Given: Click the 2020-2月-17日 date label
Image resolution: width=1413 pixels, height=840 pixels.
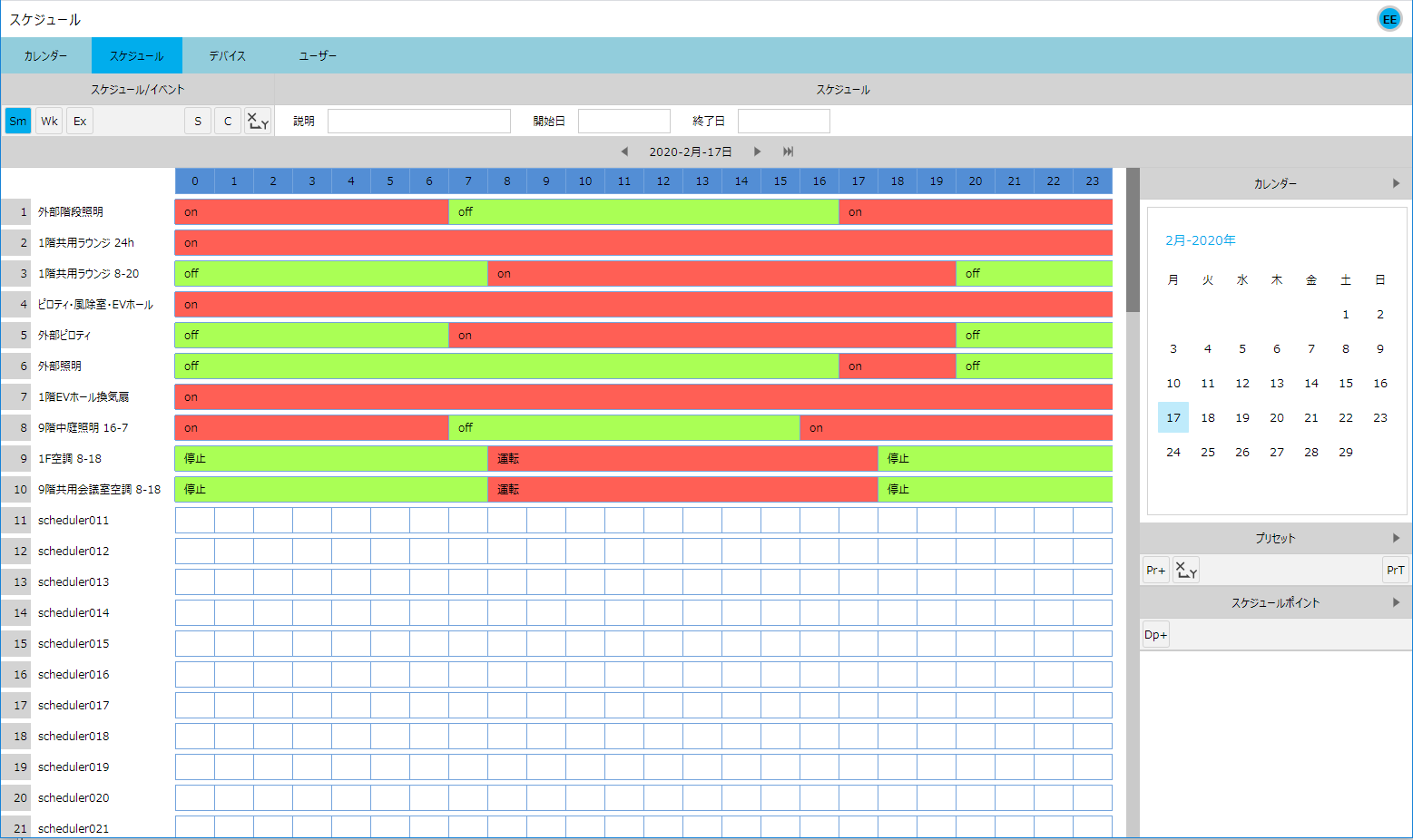Looking at the screenshot, I should pyautogui.click(x=691, y=151).
